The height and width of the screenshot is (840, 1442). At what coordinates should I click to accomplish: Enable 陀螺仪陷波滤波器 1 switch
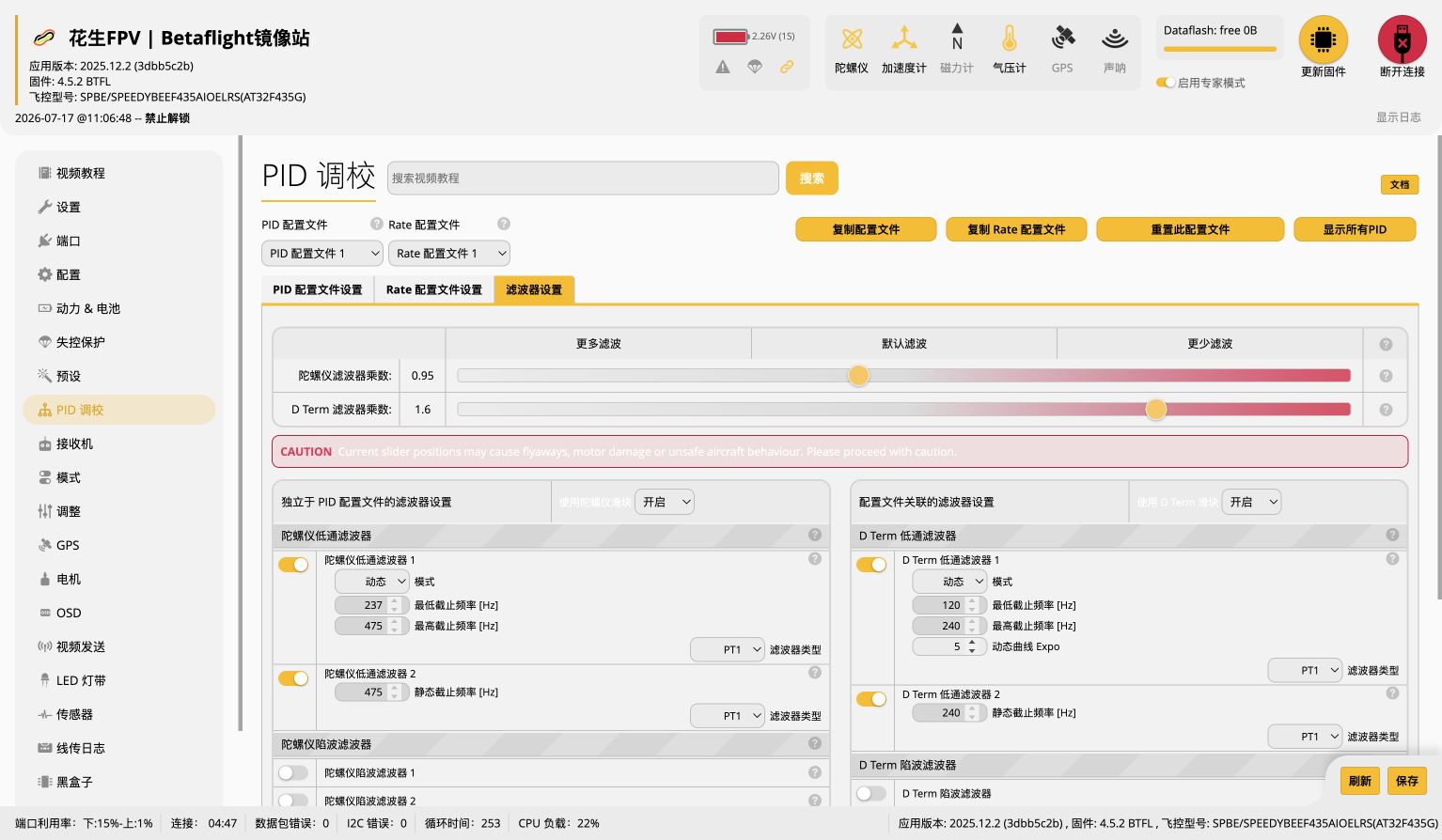293,772
